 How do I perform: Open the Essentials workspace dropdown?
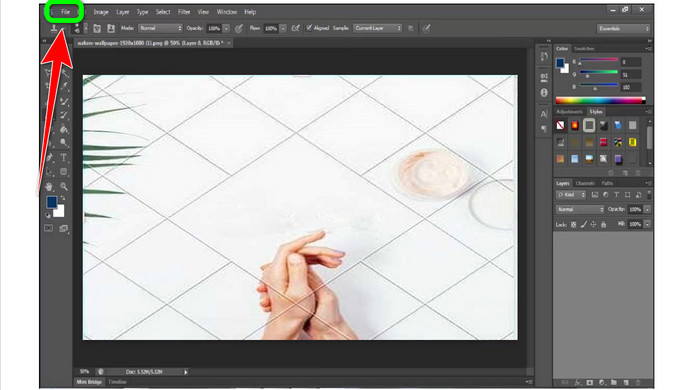point(624,29)
